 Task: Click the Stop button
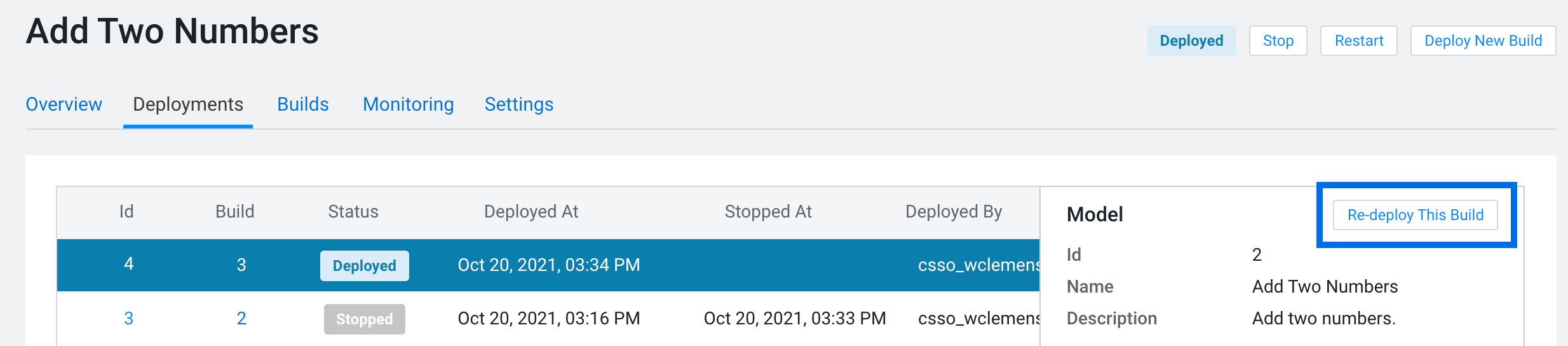pyautogui.click(x=1278, y=41)
